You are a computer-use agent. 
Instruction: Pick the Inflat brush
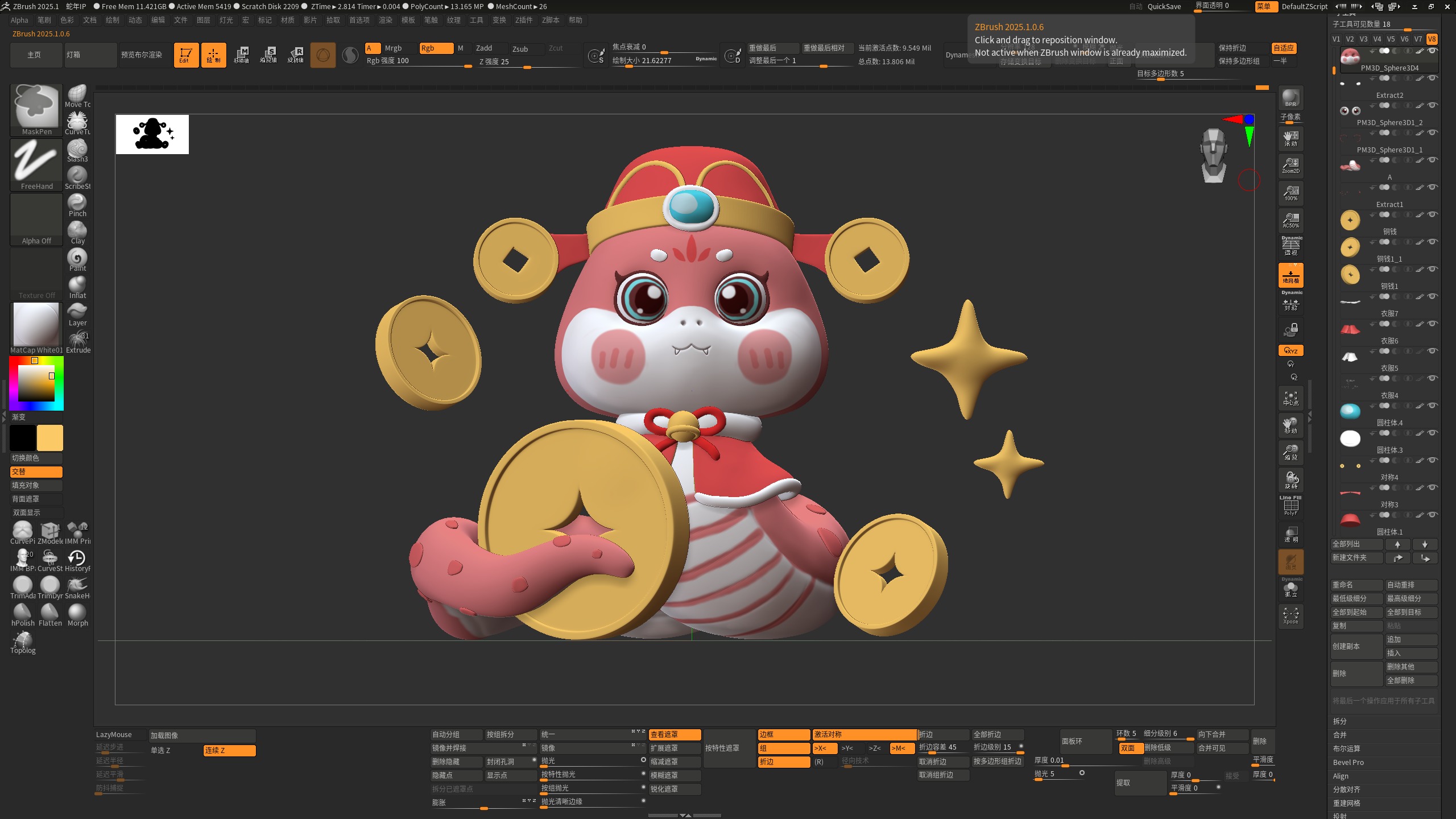click(77, 287)
